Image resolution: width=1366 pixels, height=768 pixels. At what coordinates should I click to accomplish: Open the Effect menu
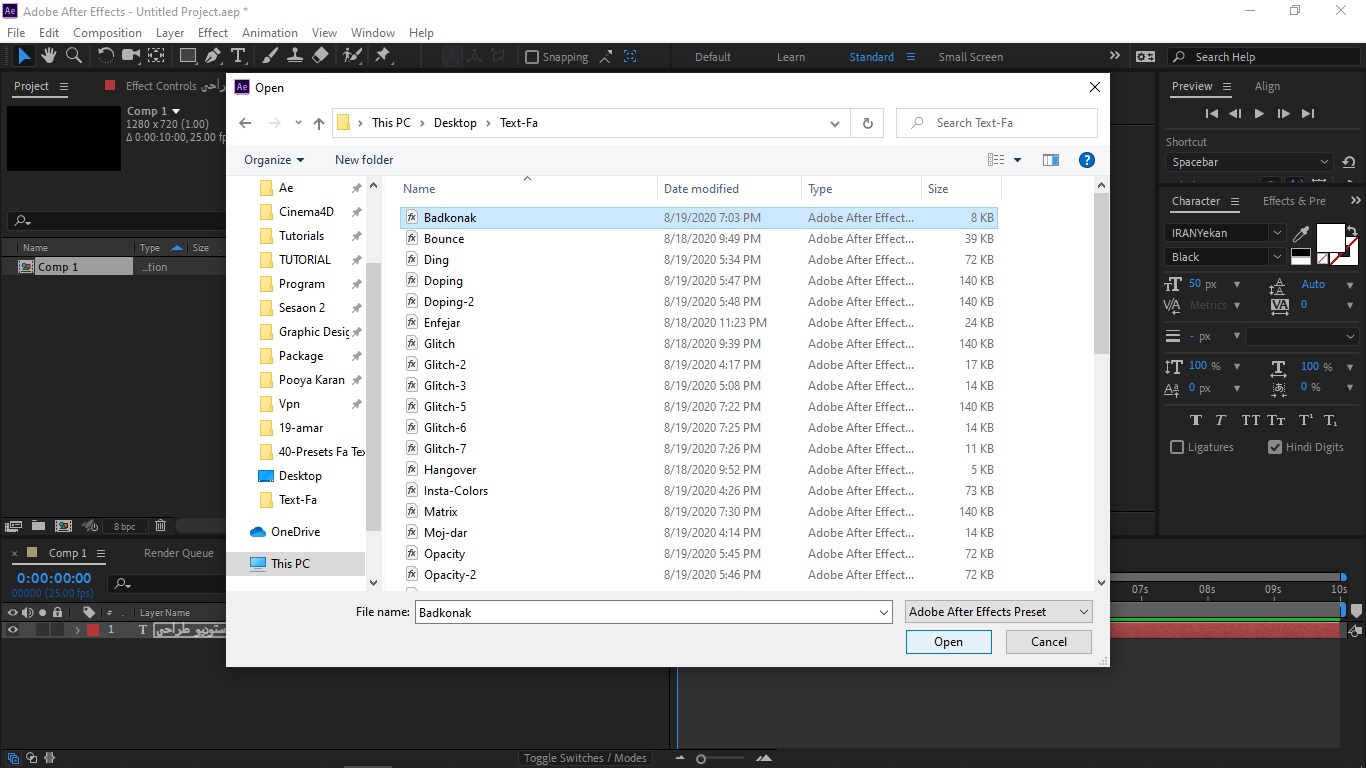[x=213, y=33]
